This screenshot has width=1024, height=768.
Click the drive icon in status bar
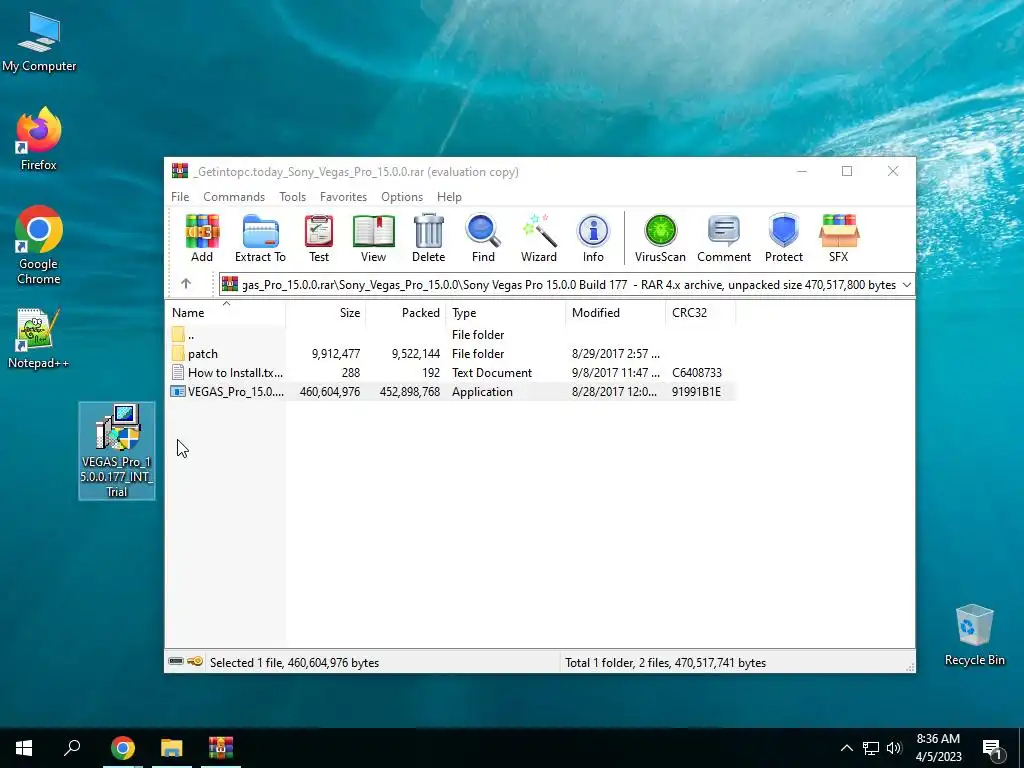click(176, 662)
